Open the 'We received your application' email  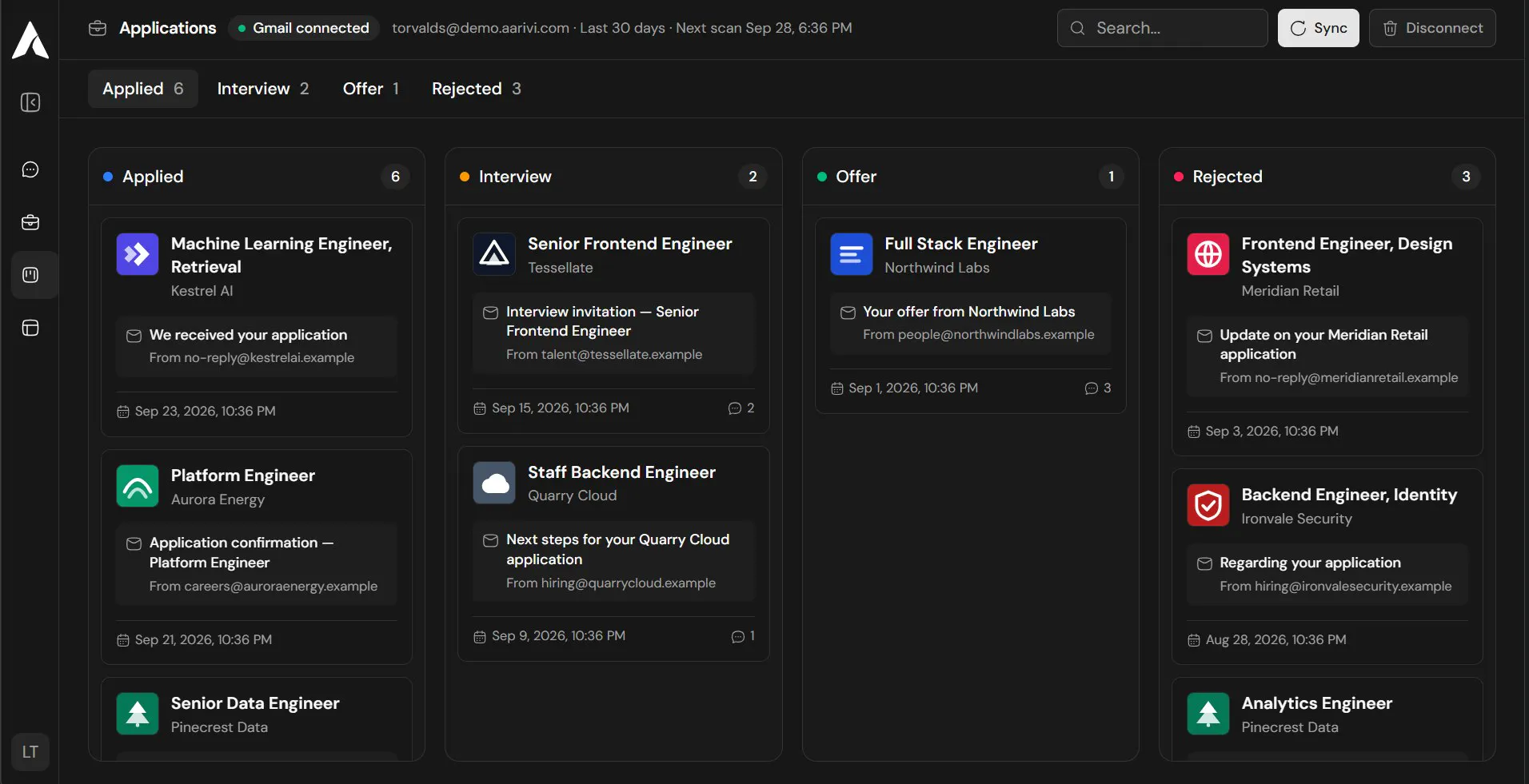coord(257,346)
